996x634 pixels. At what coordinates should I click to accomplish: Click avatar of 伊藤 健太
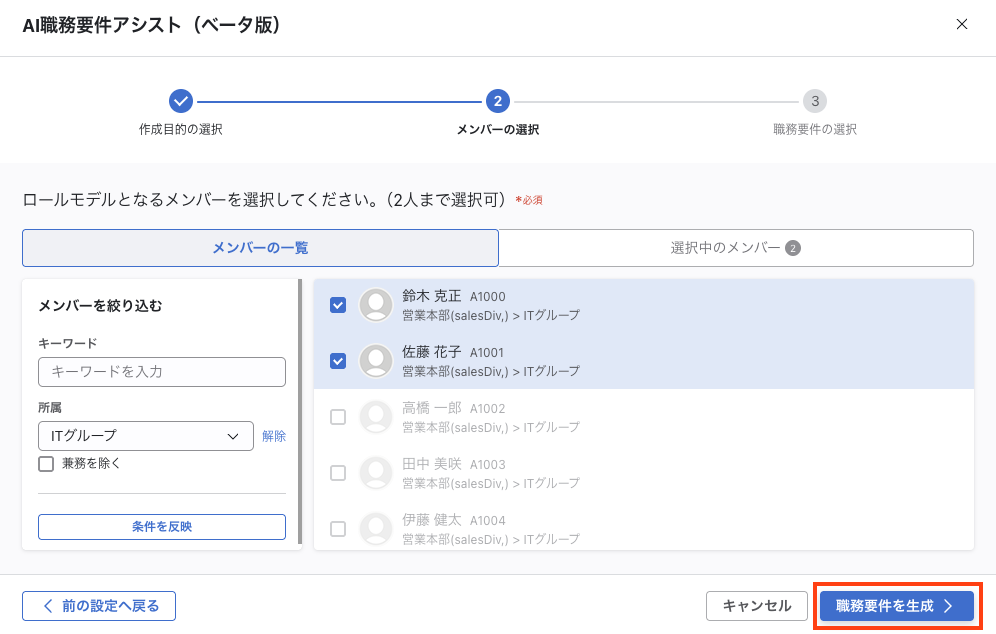pyautogui.click(x=376, y=529)
